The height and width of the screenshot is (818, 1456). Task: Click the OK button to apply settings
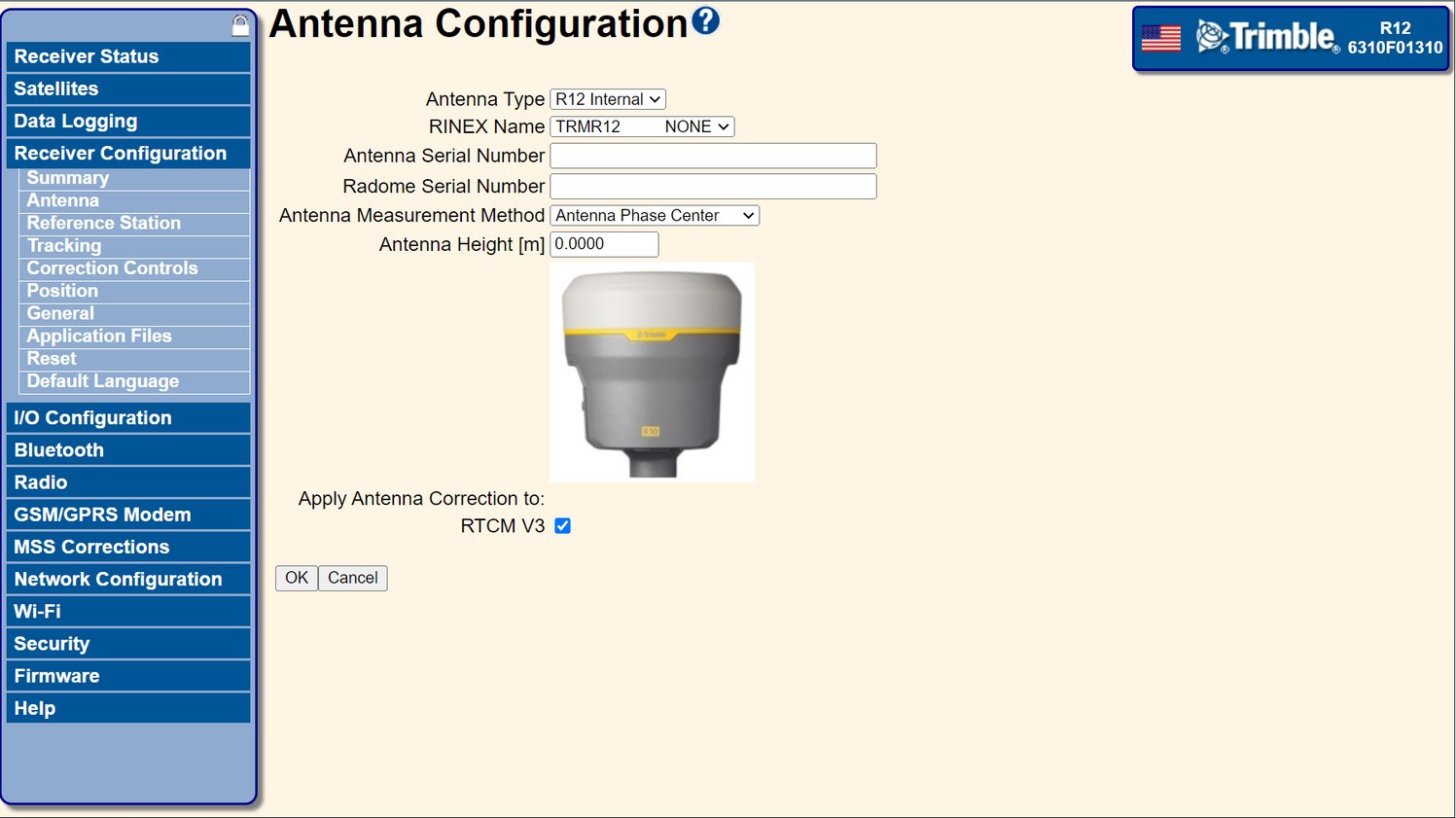click(296, 578)
